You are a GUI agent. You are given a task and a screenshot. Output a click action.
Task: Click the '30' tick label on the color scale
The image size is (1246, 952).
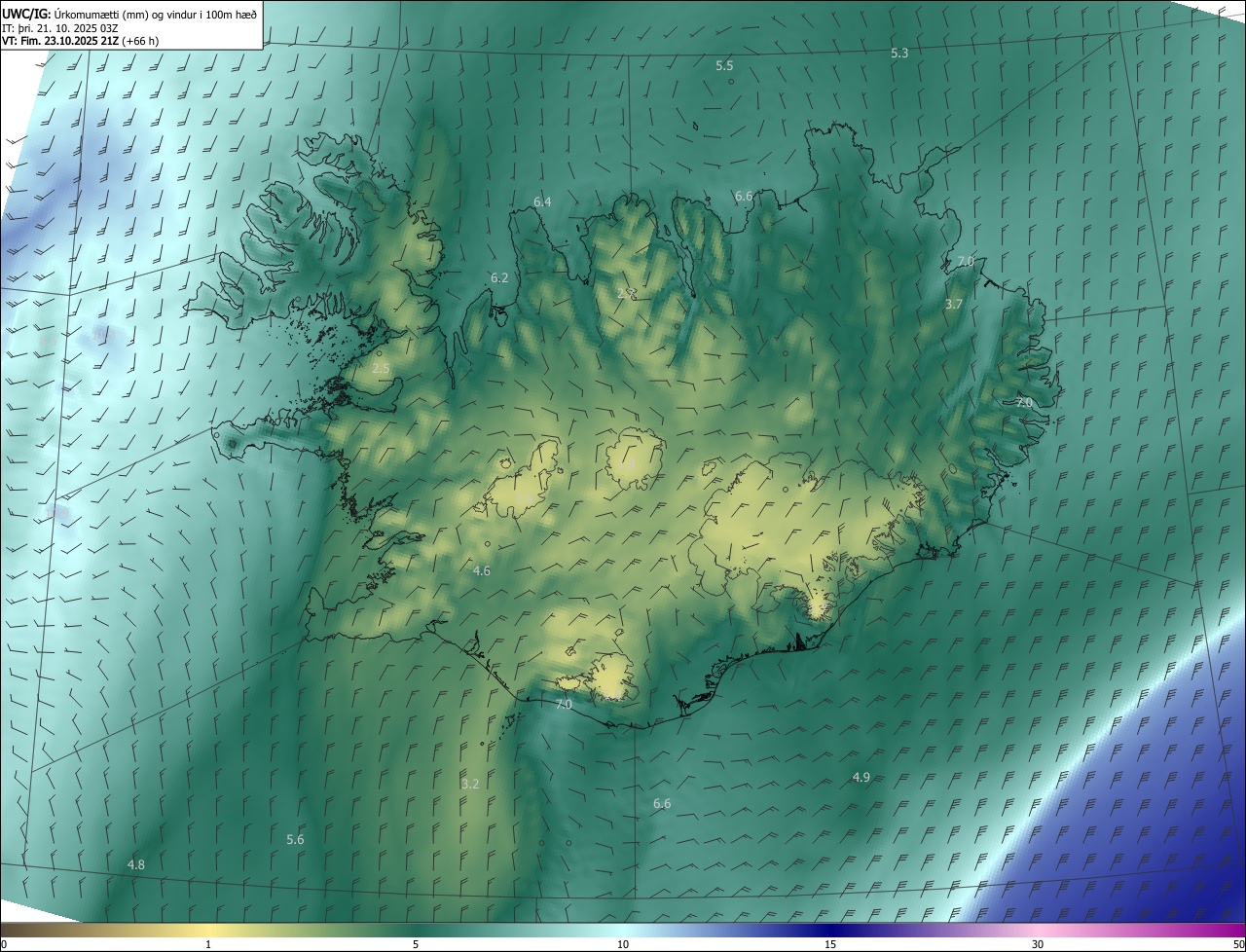1038,944
